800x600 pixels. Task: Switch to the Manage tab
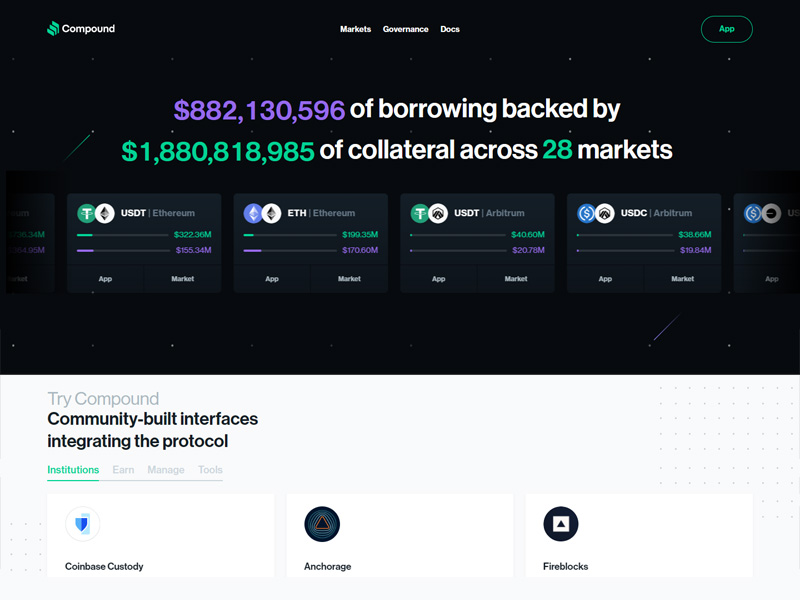pos(166,470)
